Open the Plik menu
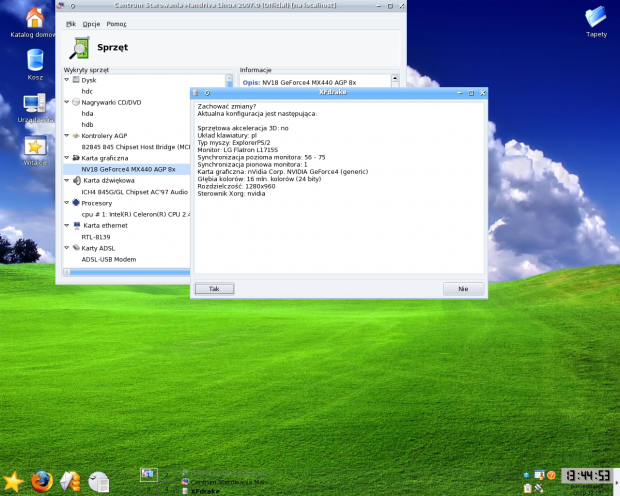 71,24
